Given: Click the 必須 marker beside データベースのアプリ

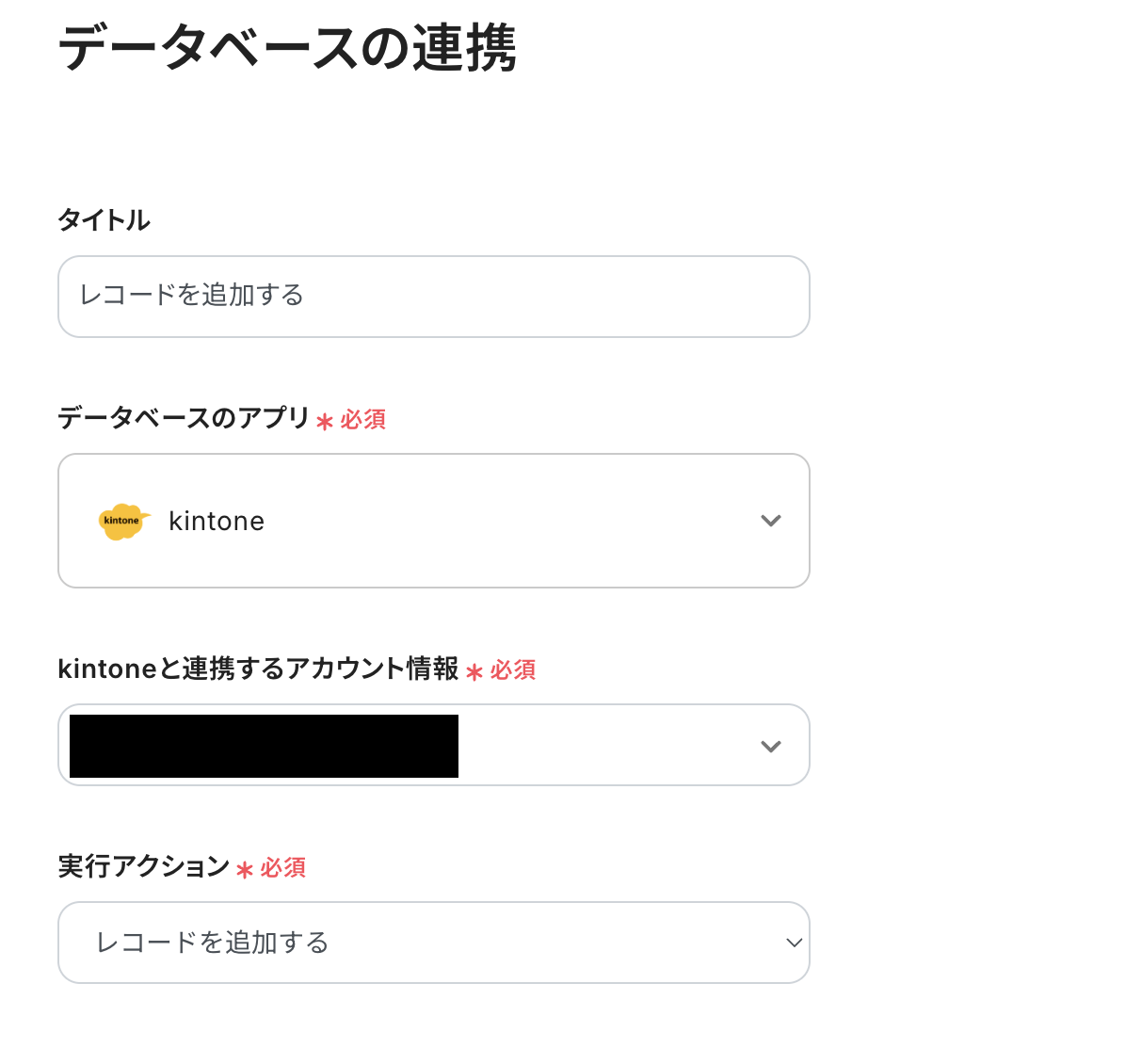Looking at the screenshot, I should coord(362,420).
